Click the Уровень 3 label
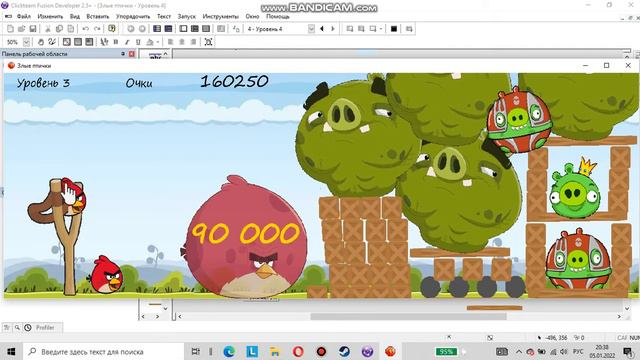This screenshot has height=360, width=640. point(43,83)
